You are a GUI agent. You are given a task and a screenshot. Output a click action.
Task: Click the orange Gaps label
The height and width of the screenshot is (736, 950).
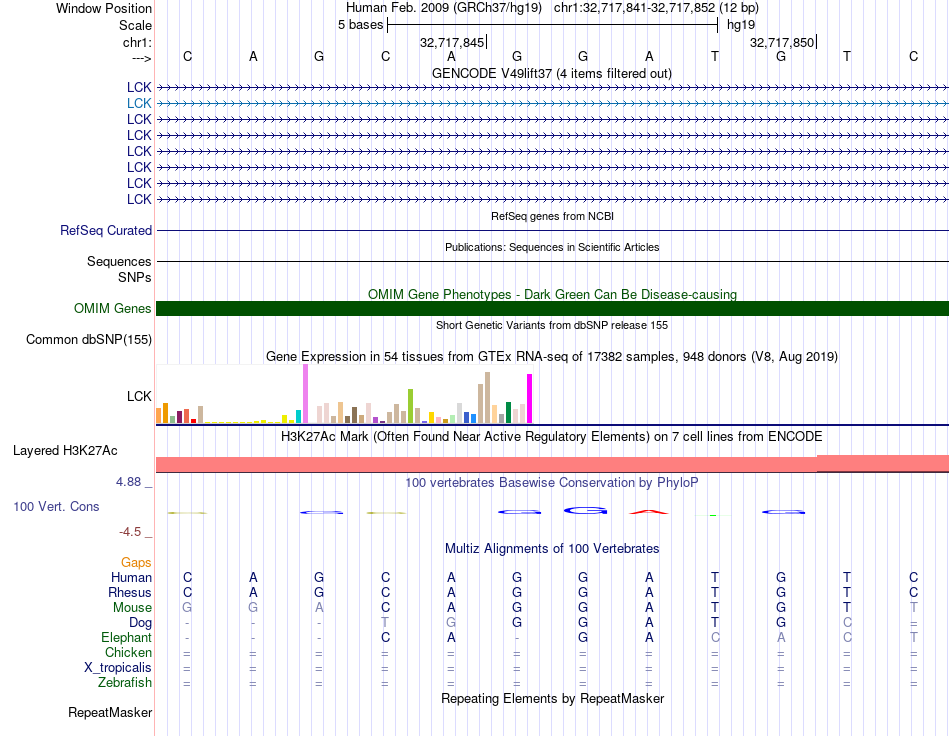pos(136,563)
